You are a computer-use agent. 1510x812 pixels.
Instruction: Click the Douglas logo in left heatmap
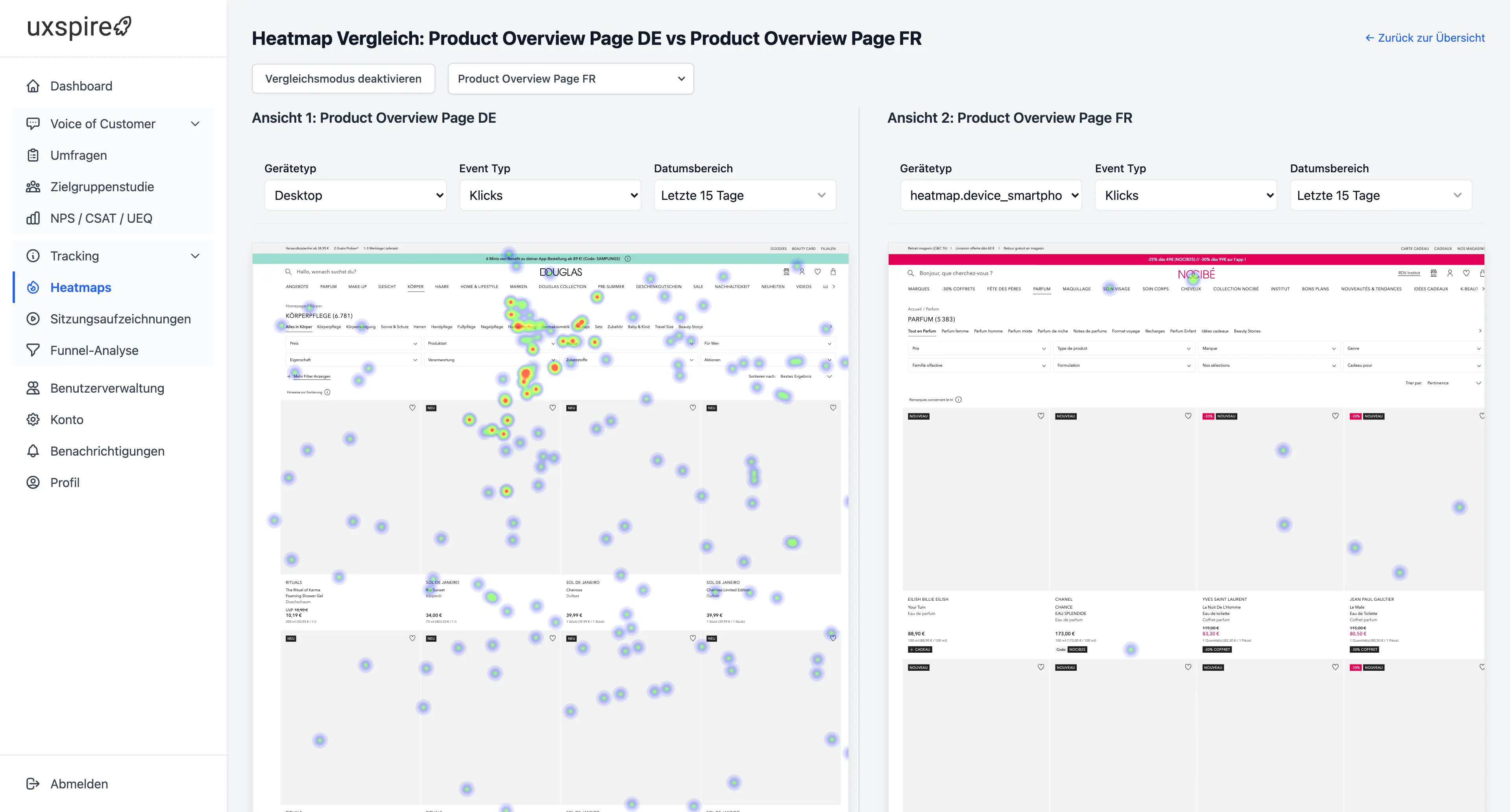coord(561,272)
